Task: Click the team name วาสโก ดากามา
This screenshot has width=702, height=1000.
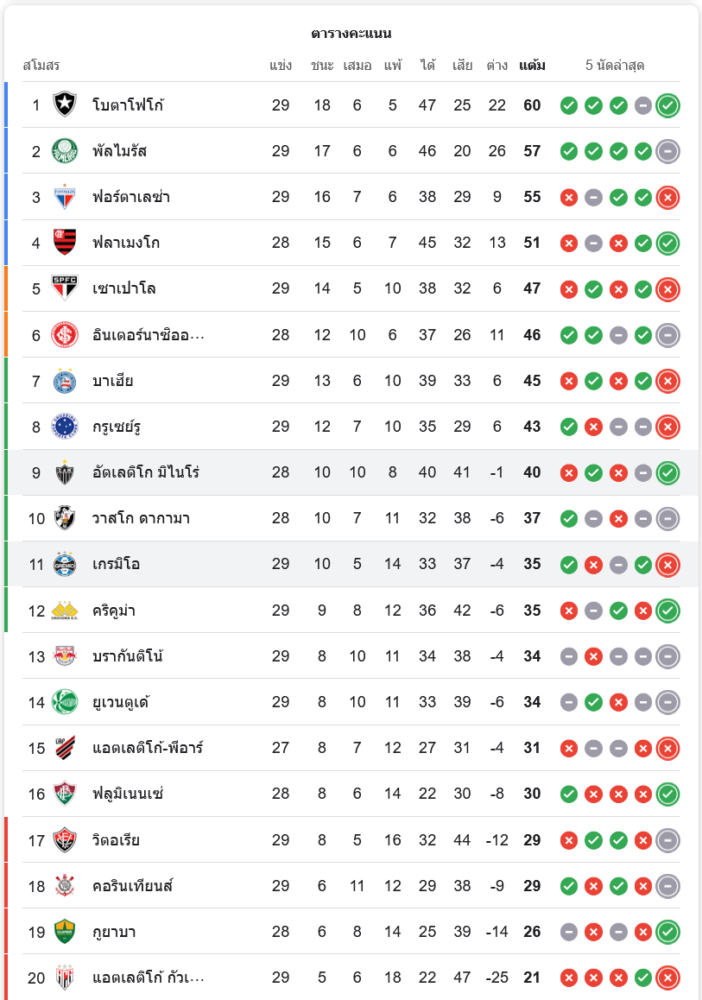Action: 140,519
